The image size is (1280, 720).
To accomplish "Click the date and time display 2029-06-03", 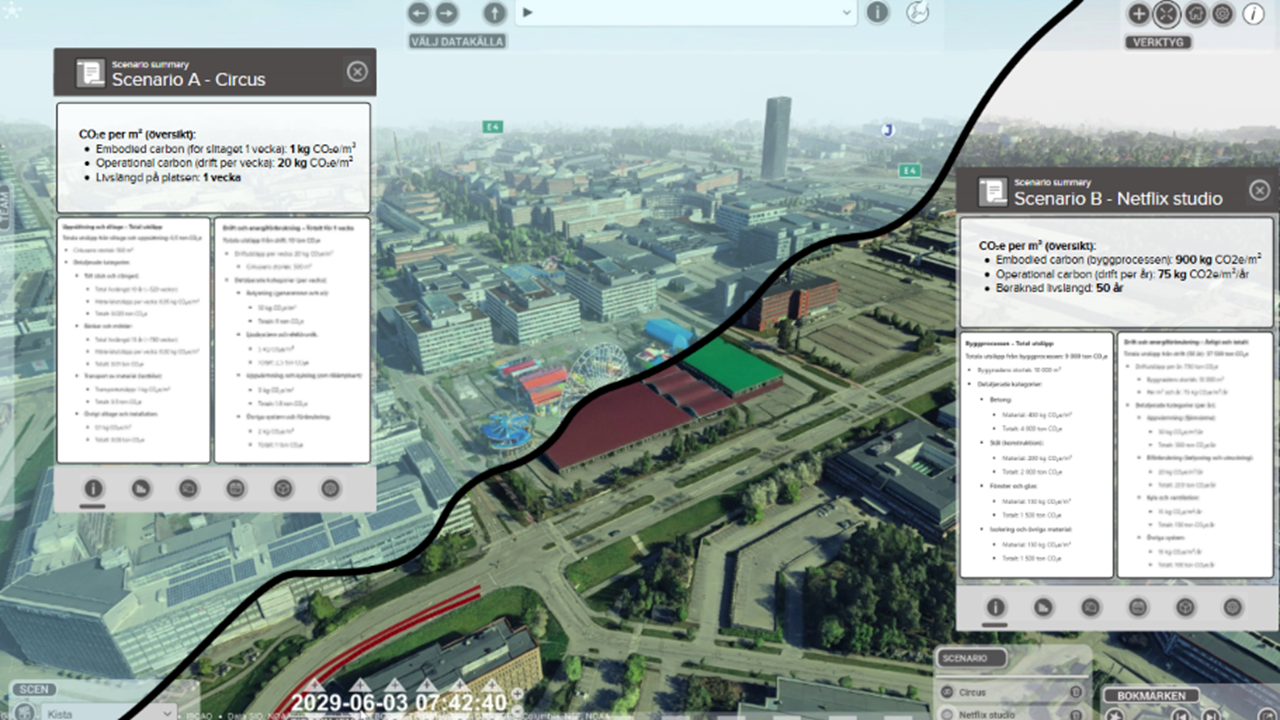I will tap(399, 703).
